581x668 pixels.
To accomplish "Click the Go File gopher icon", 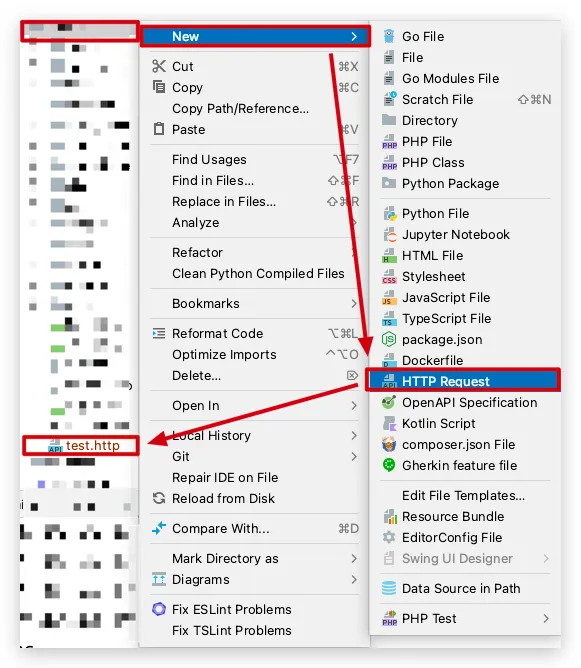I will 389,37.
